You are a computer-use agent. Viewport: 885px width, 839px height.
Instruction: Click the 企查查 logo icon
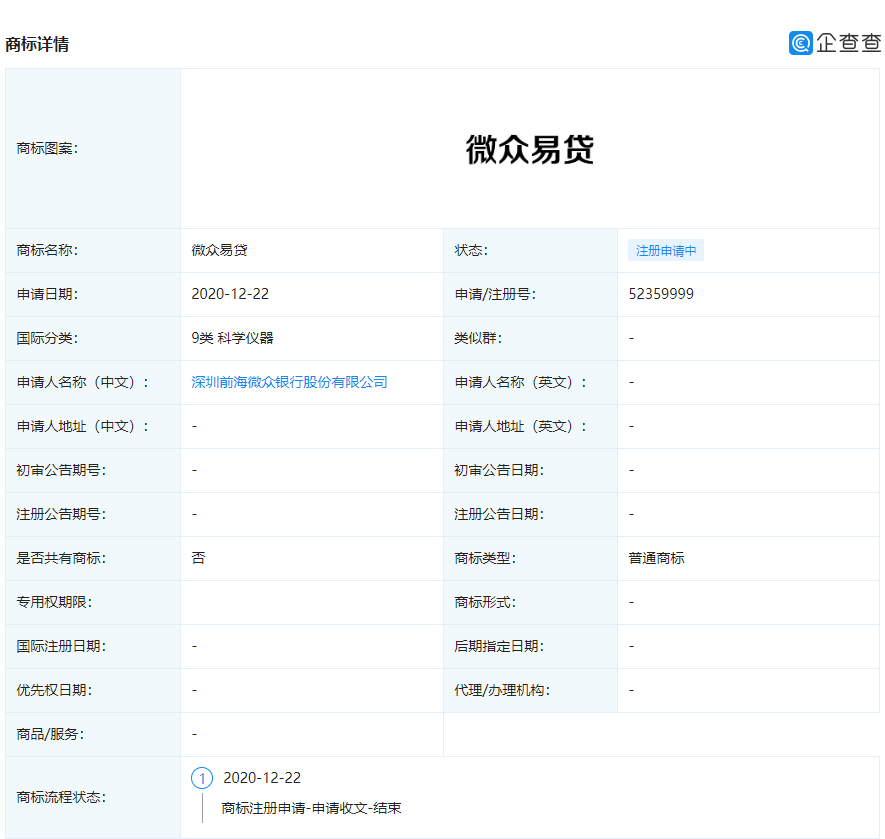[800, 43]
